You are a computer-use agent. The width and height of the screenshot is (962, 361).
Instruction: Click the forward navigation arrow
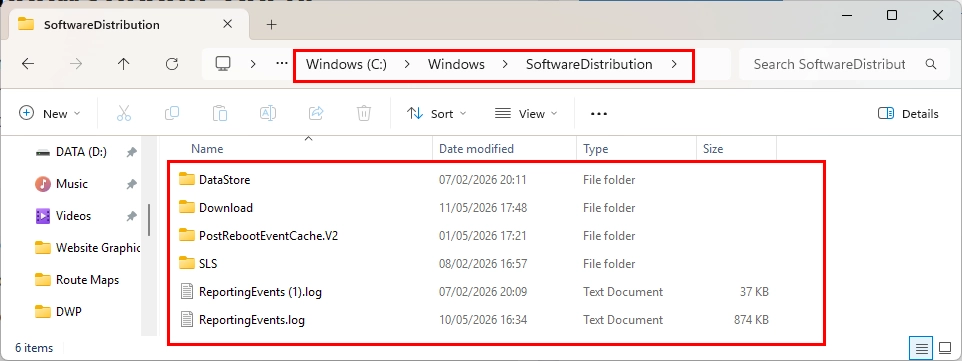pos(75,64)
